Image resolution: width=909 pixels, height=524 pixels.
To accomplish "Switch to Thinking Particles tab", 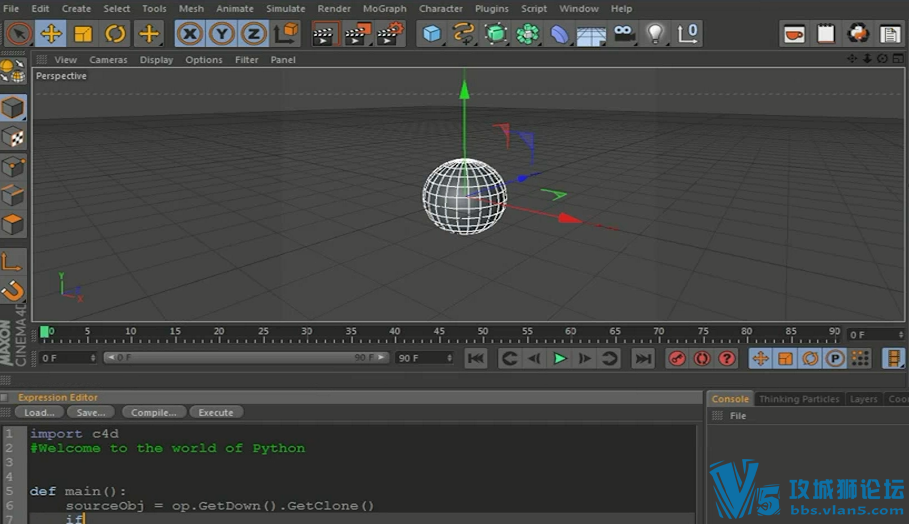I will (799, 399).
